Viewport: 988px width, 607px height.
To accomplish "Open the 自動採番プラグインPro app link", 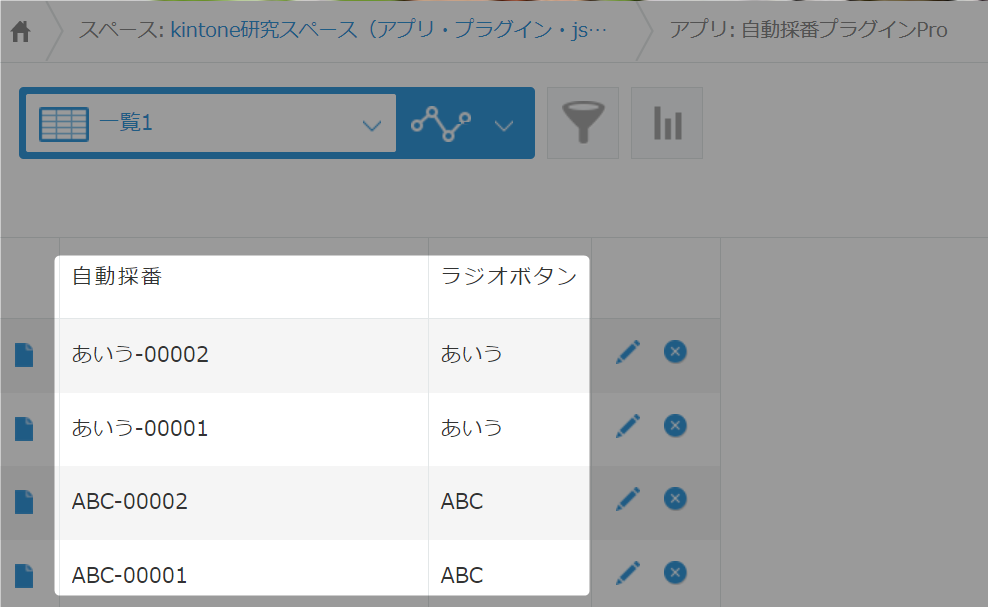I will pyautogui.click(x=843, y=29).
